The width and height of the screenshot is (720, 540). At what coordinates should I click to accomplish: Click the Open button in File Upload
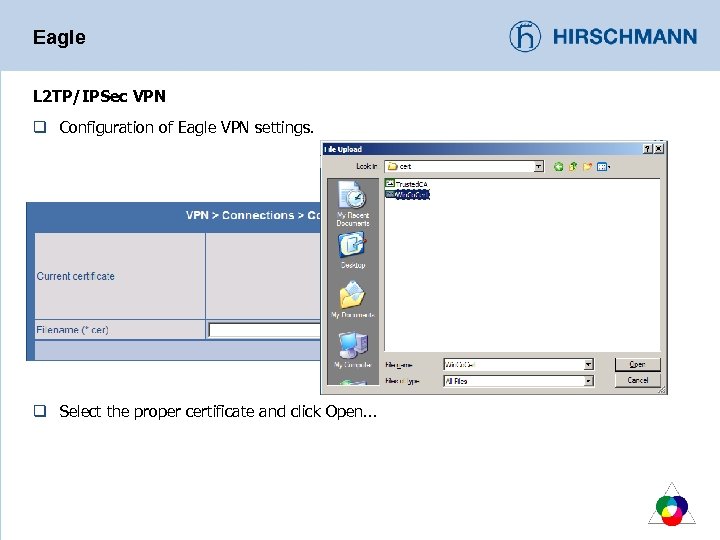[x=637, y=364]
